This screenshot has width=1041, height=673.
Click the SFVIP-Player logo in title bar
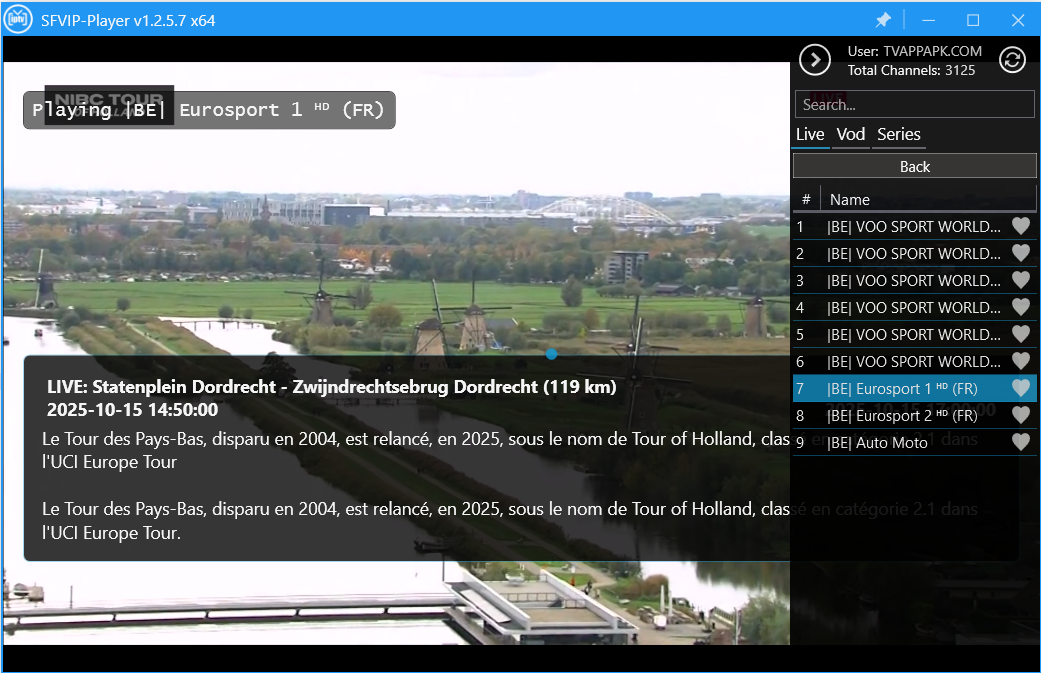(x=18, y=20)
